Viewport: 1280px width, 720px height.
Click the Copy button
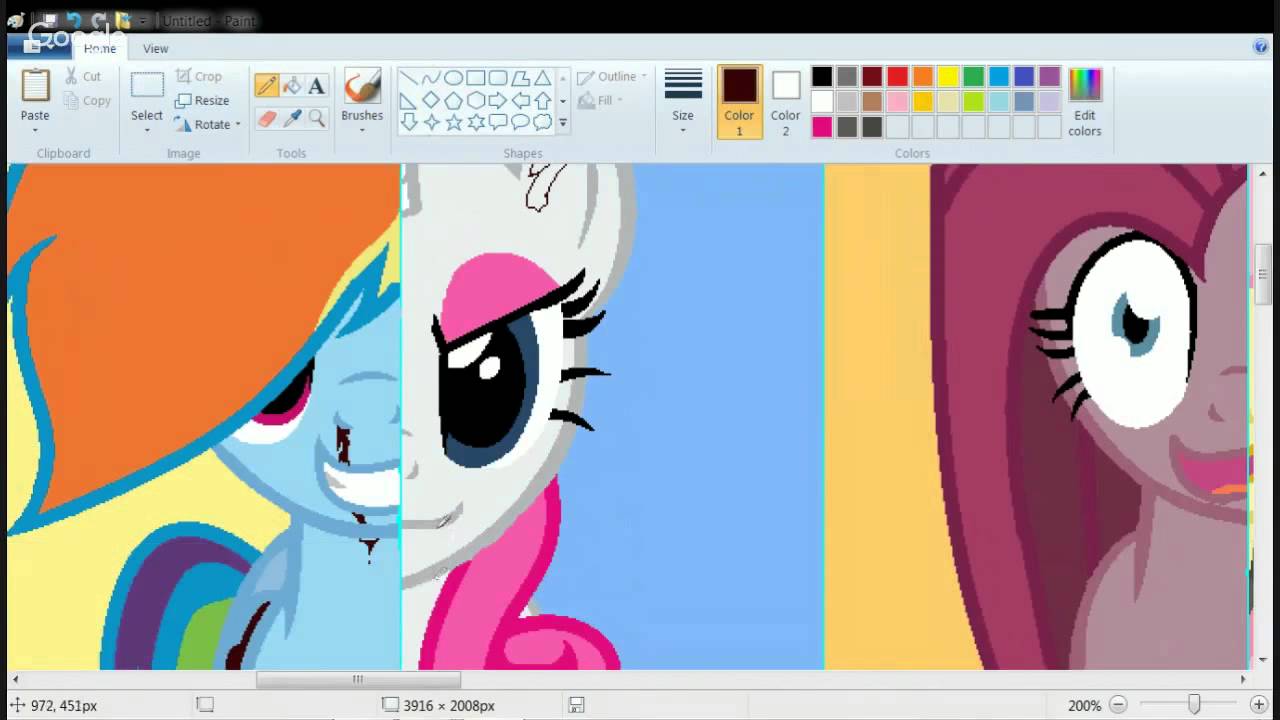click(x=87, y=100)
